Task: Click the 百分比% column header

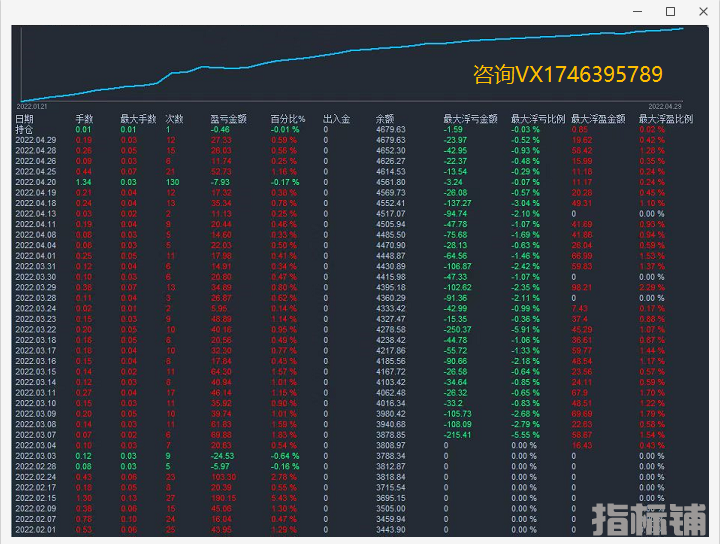Action: pyautogui.click(x=287, y=119)
